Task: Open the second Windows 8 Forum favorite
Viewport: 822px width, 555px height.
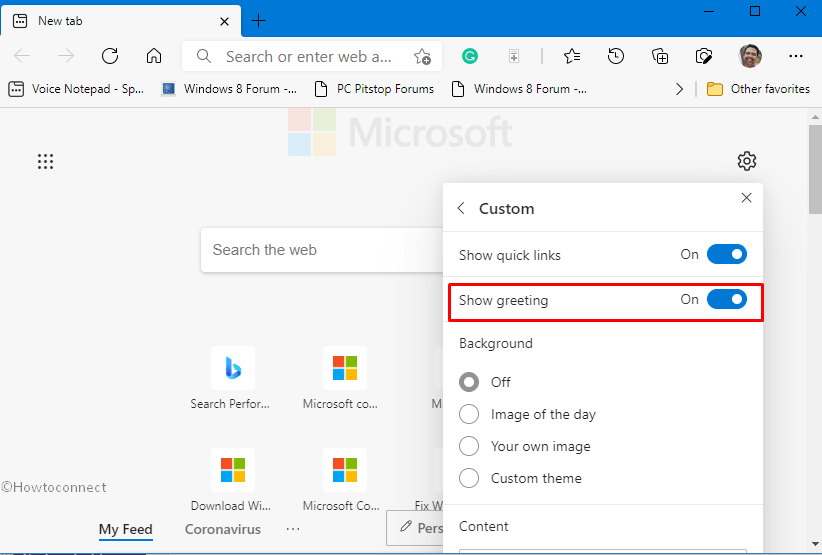Action: point(519,89)
